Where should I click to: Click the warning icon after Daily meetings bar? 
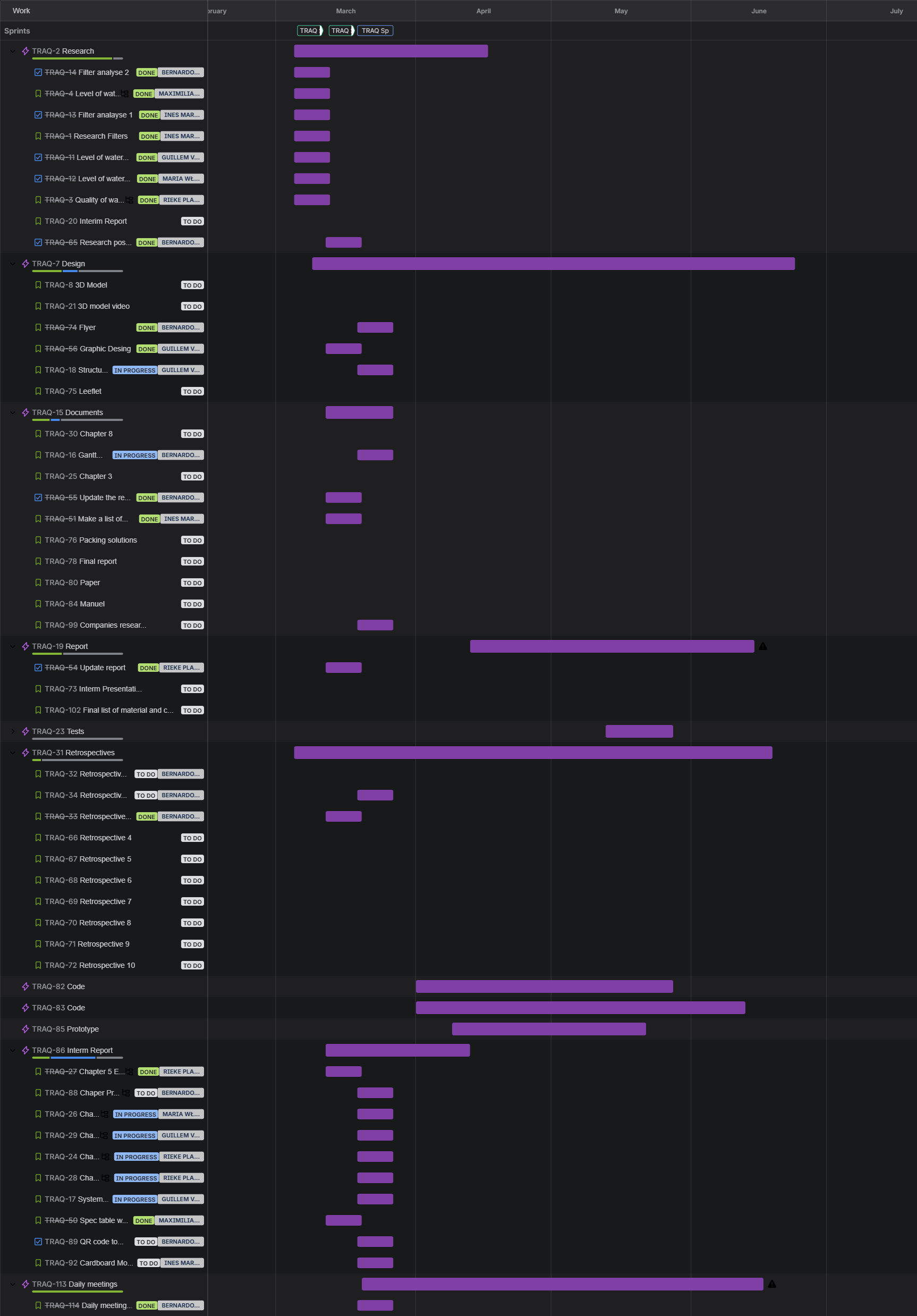pyautogui.click(x=771, y=1284)
